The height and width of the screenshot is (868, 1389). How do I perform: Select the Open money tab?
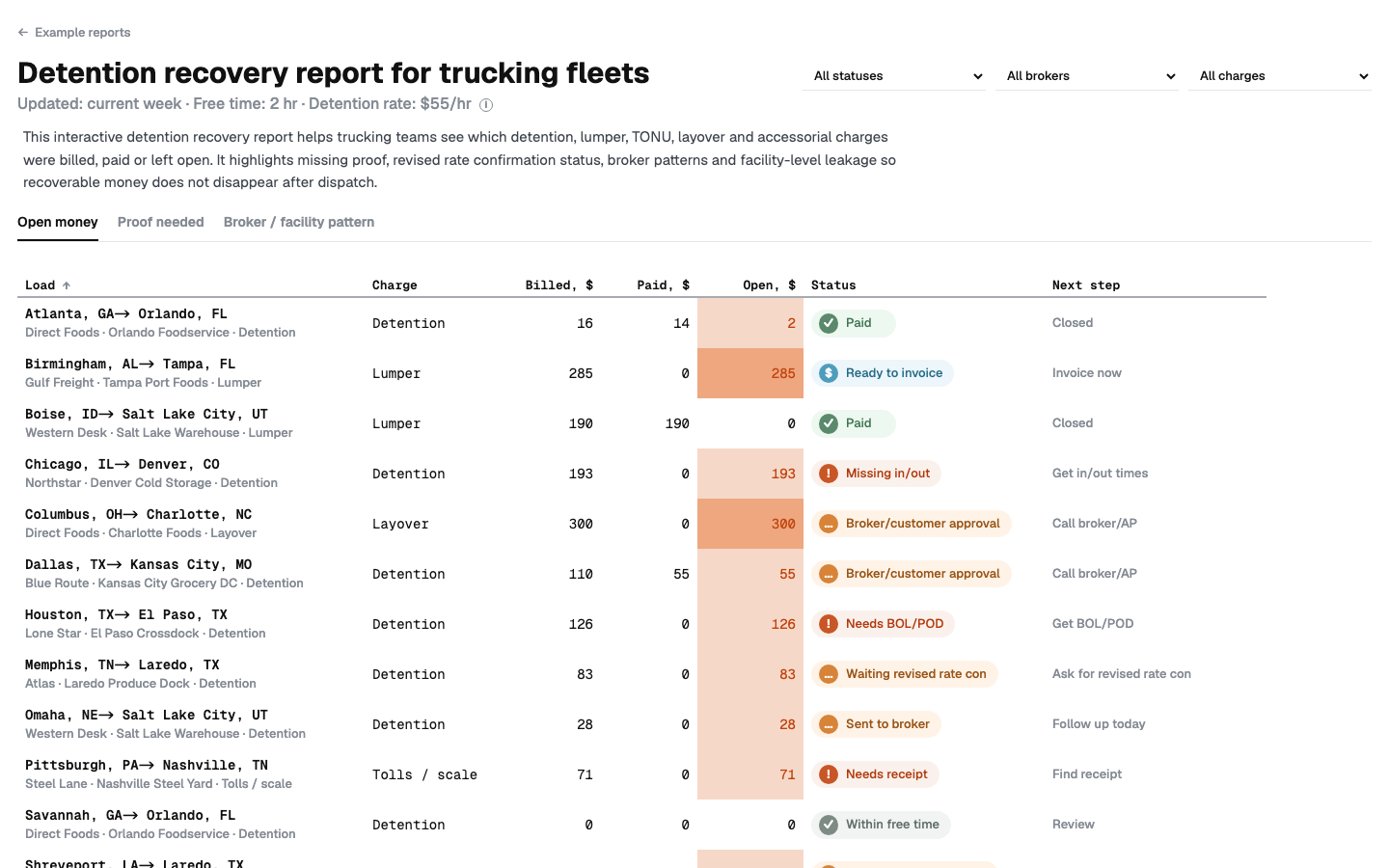[x=58, y=222]
